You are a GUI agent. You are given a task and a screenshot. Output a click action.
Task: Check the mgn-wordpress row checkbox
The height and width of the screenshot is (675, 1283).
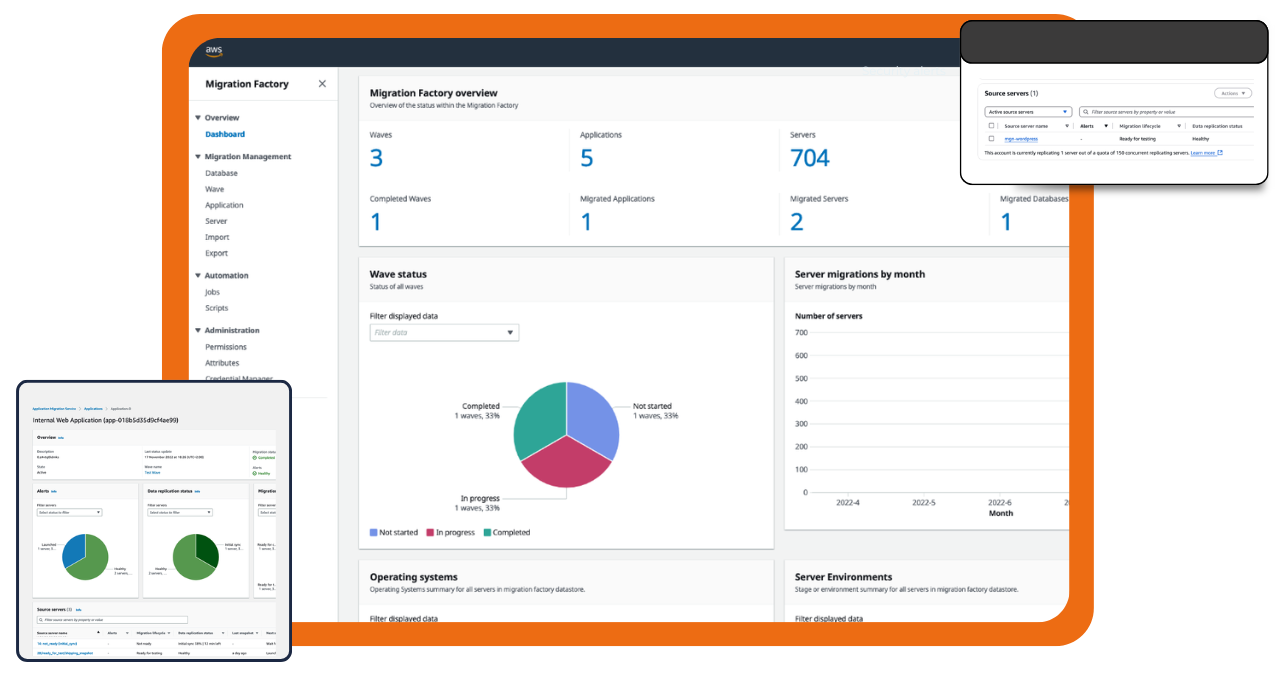[992, 139]
